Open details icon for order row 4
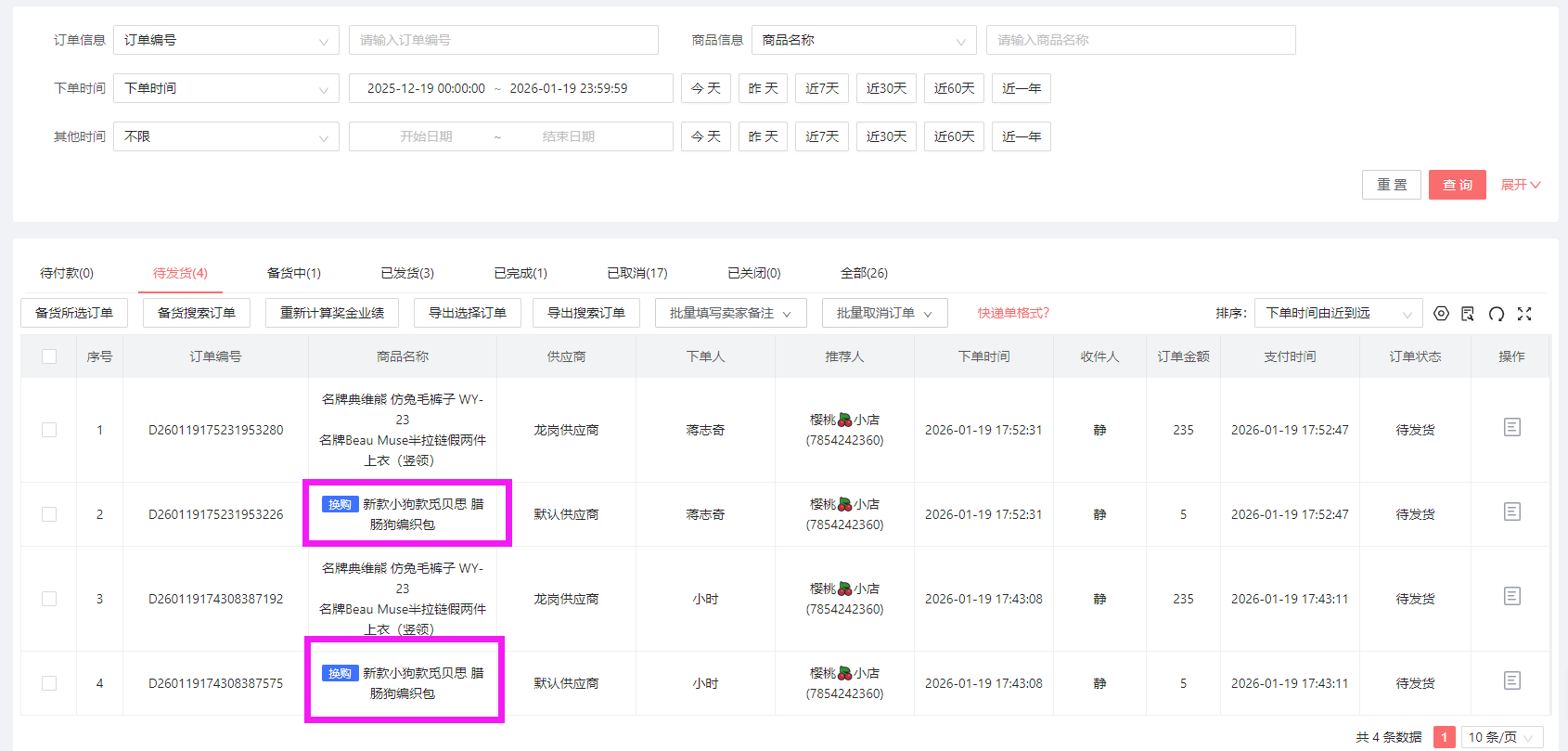 [x=1511, y=680]
